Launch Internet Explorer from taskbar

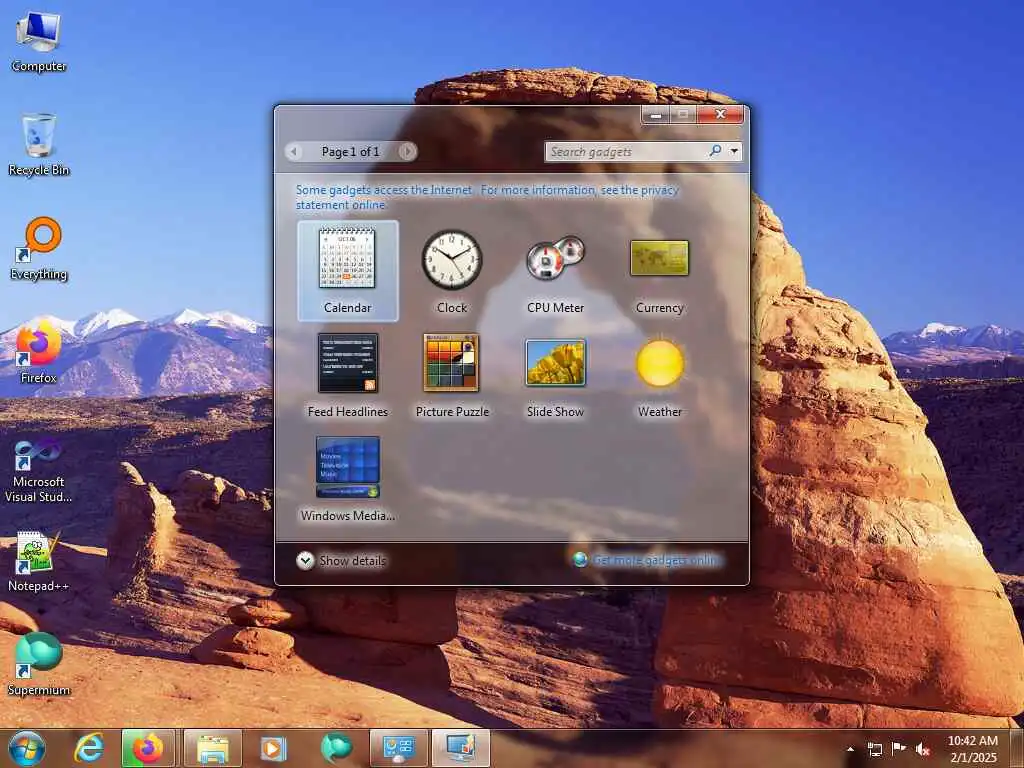pyautogui.click(x=89, y=748)
